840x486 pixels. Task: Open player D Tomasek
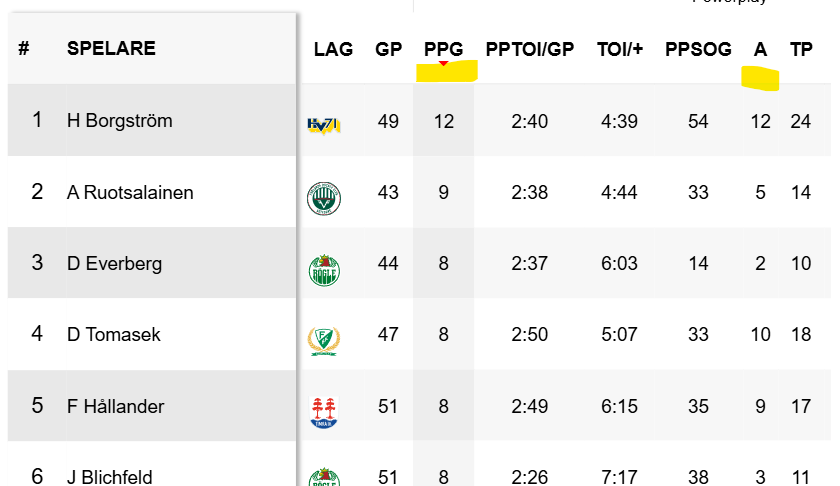click(114, 335)
